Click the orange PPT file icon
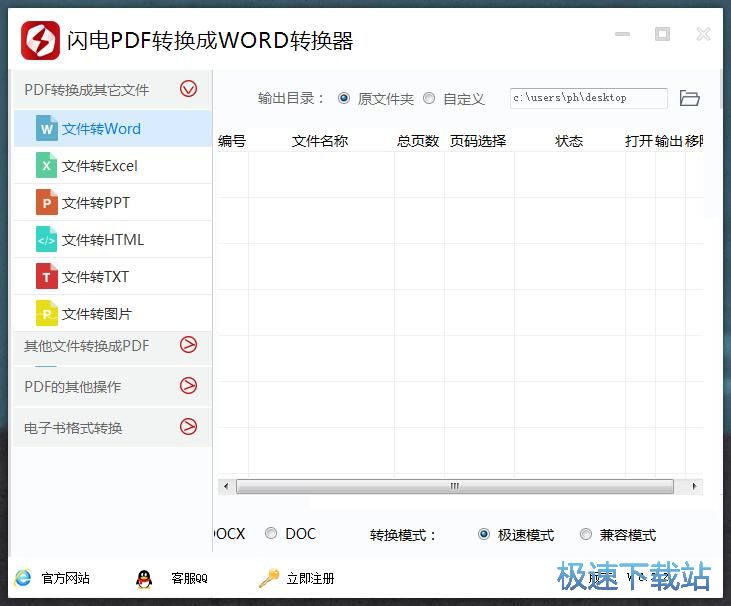 click(47, 202)
